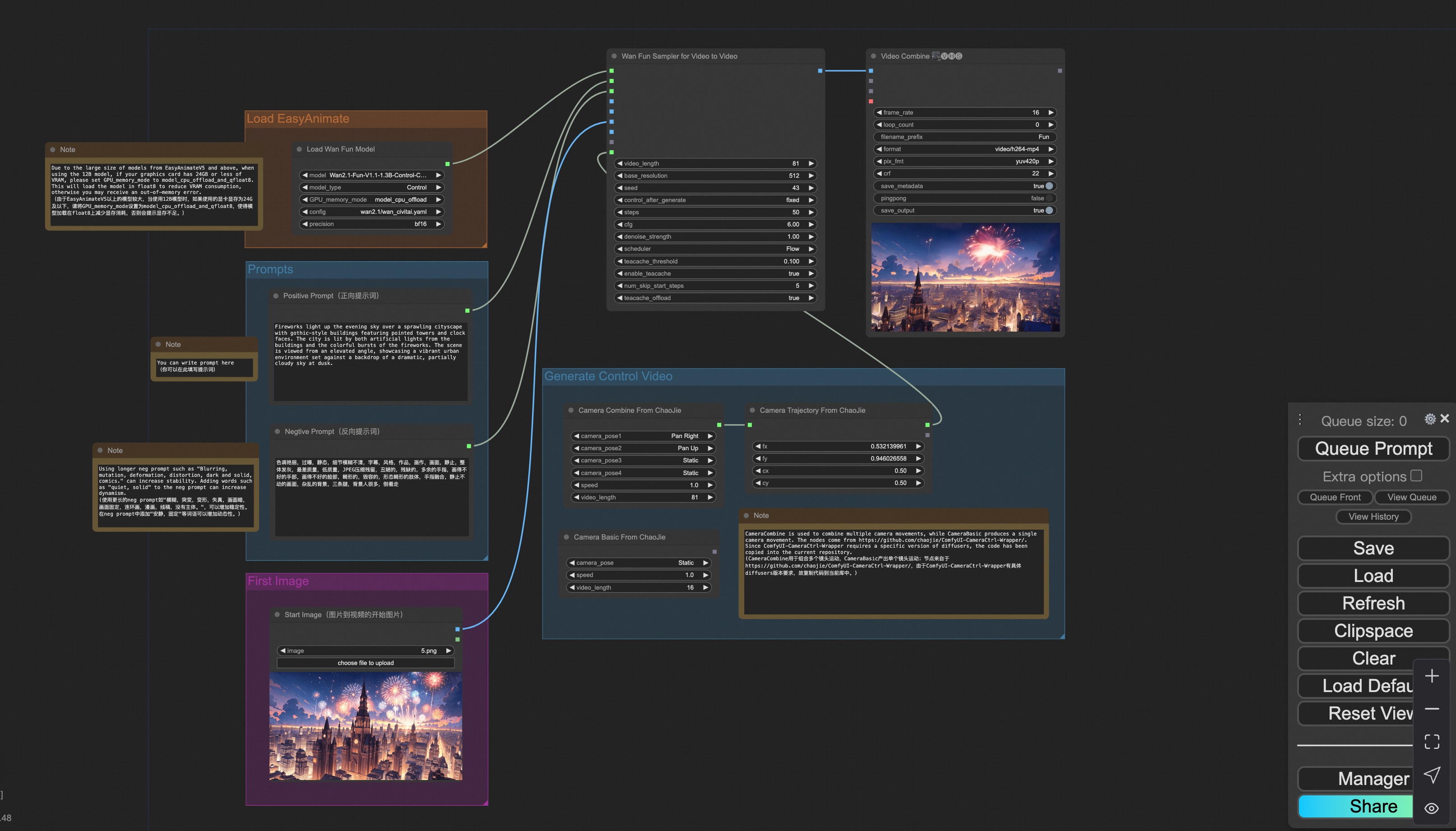Open the three-dot menu on the queue panel
This screenshot has height=831, width=1456.
point(1300,419)
